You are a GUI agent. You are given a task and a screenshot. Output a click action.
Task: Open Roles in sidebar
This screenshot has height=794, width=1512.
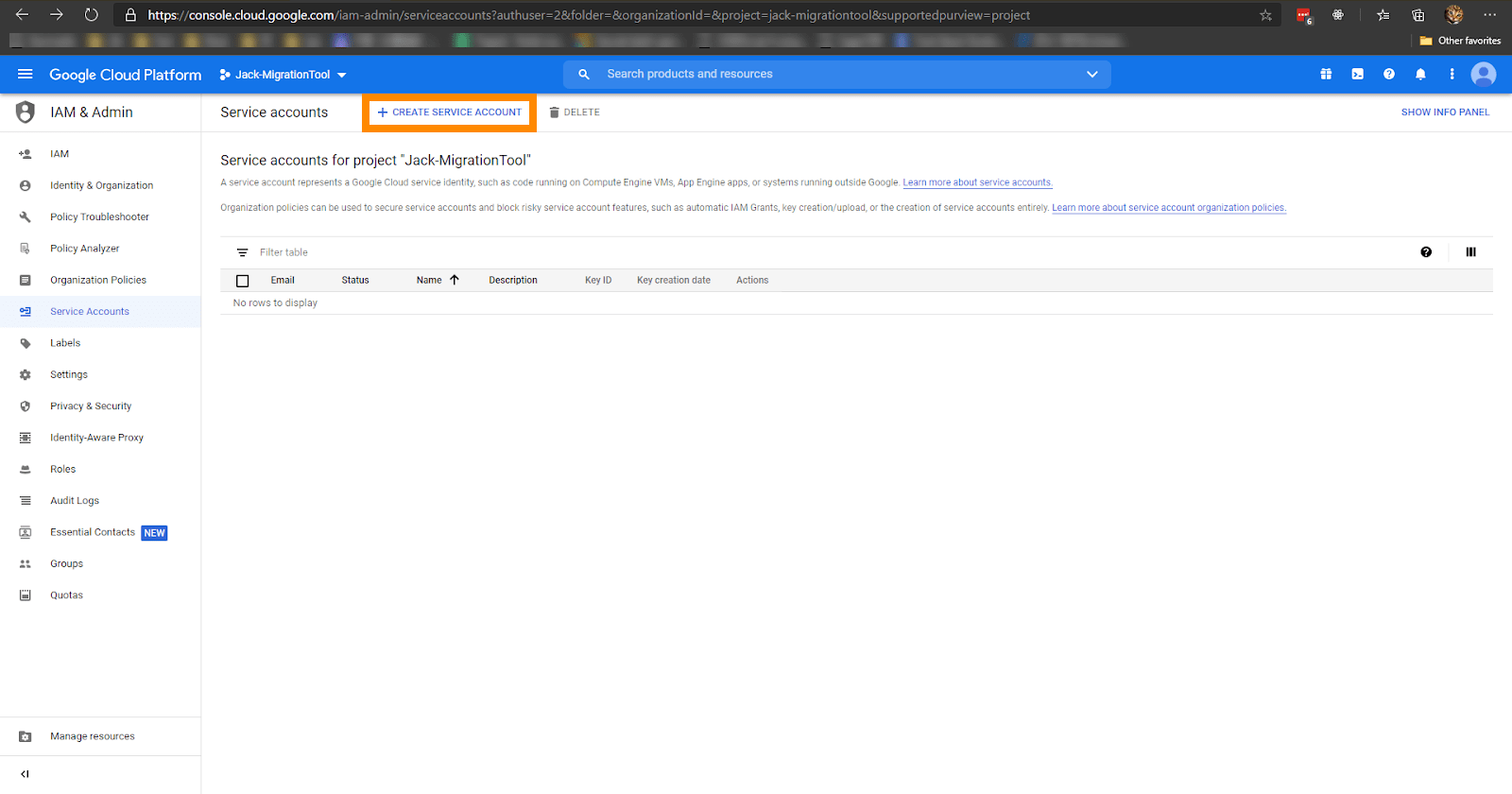[x=62, y=469]
